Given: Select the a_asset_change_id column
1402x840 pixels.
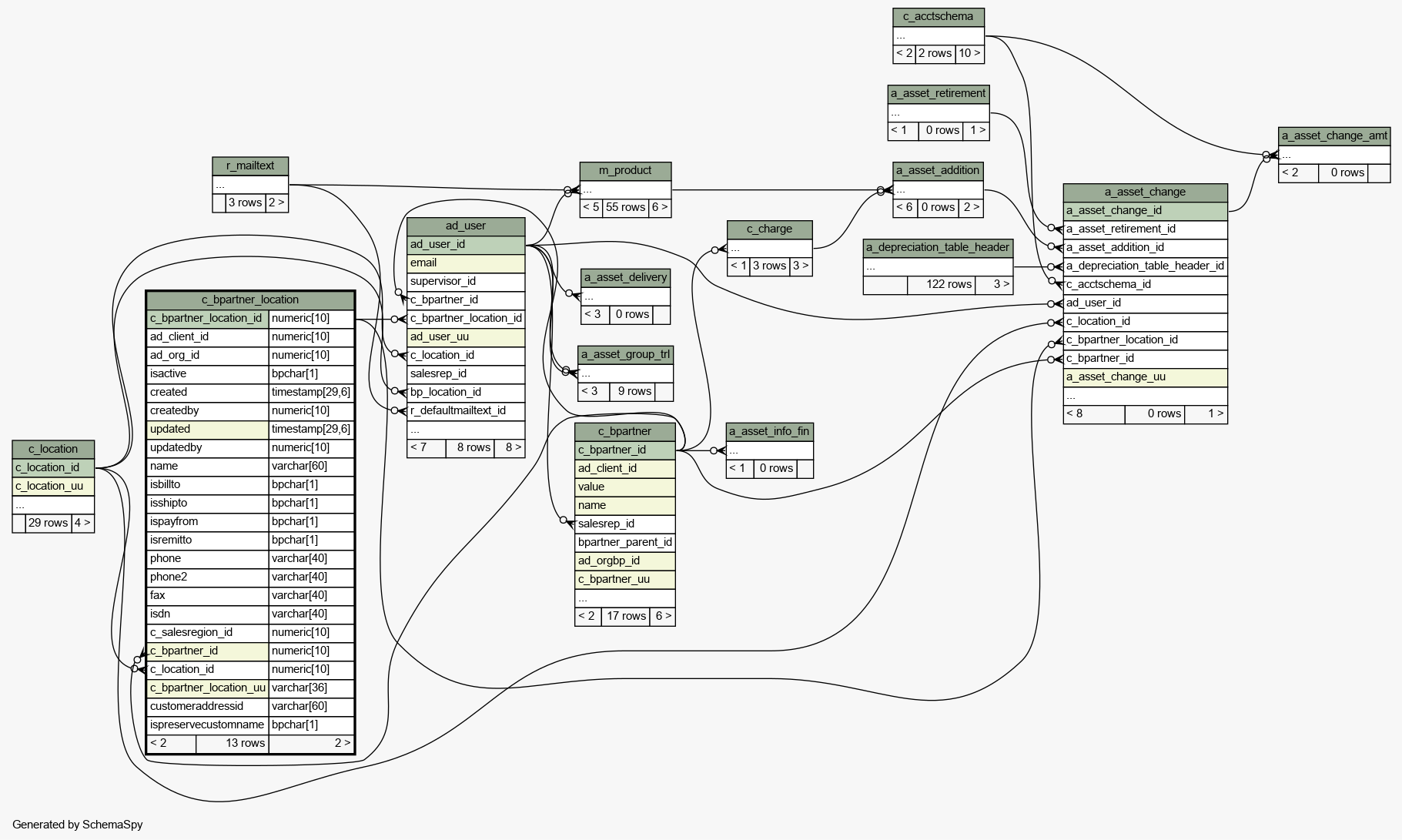Looking at the screenshot, I should 1145,211.
